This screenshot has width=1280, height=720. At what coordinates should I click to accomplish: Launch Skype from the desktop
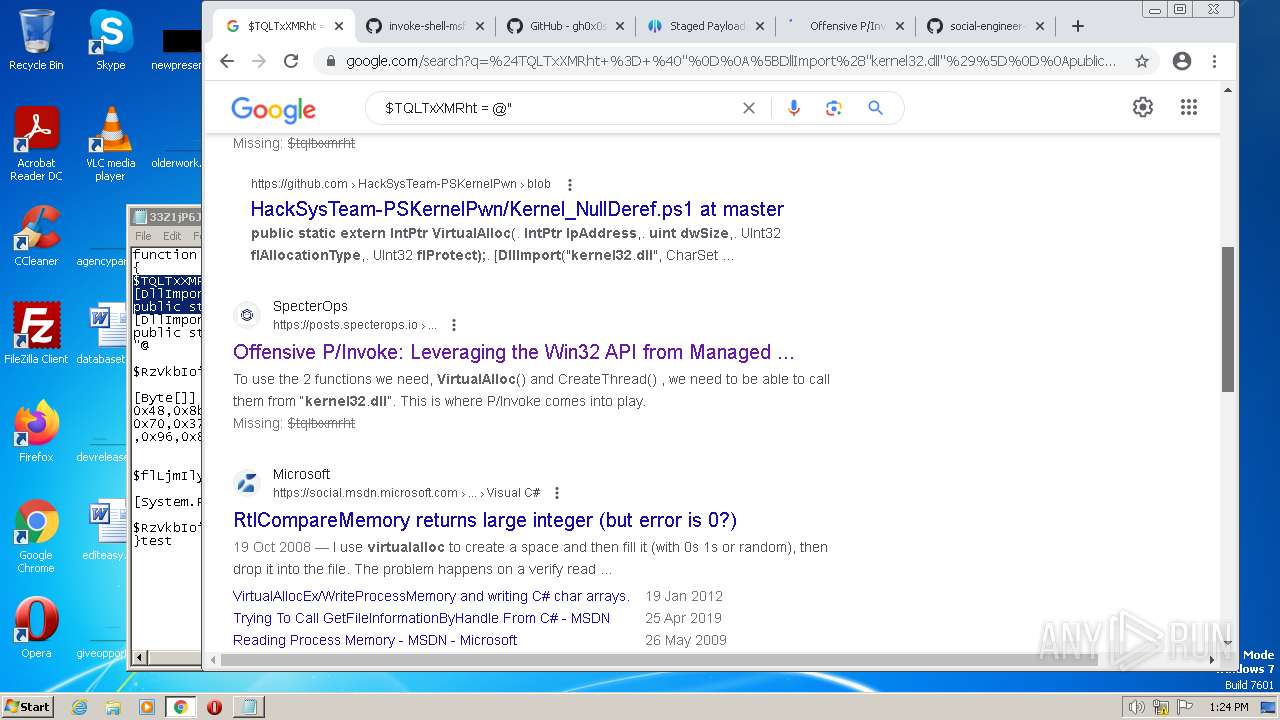click(110, 40)
